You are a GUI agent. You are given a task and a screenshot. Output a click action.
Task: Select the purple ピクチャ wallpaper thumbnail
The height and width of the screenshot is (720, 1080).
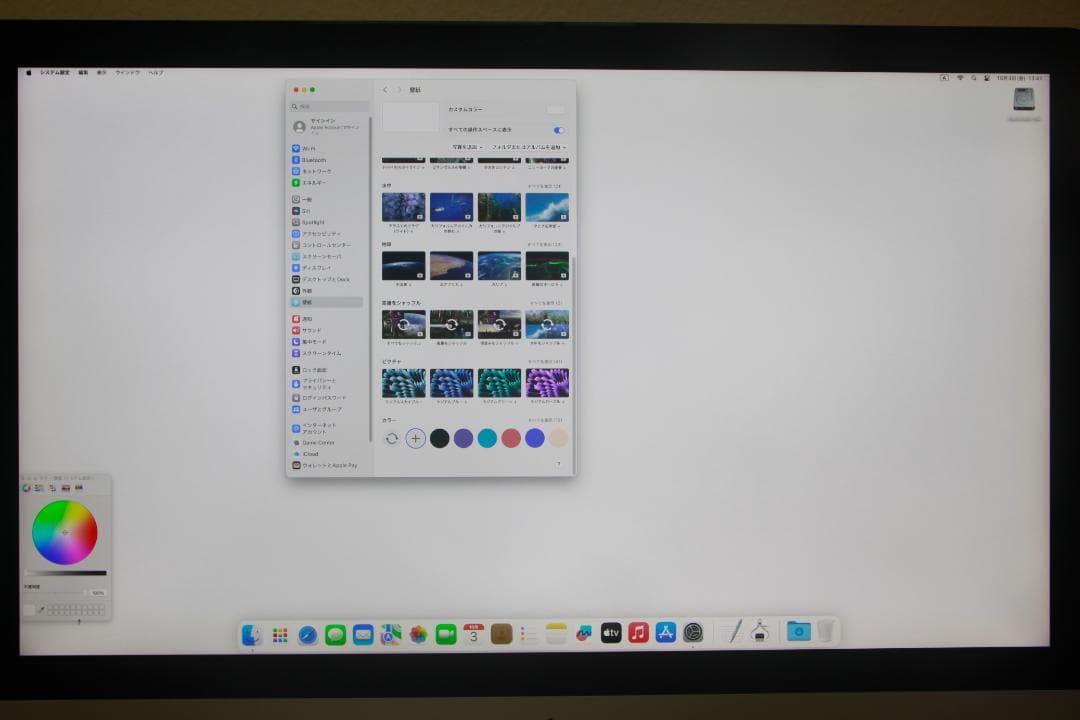click(546, 383)
